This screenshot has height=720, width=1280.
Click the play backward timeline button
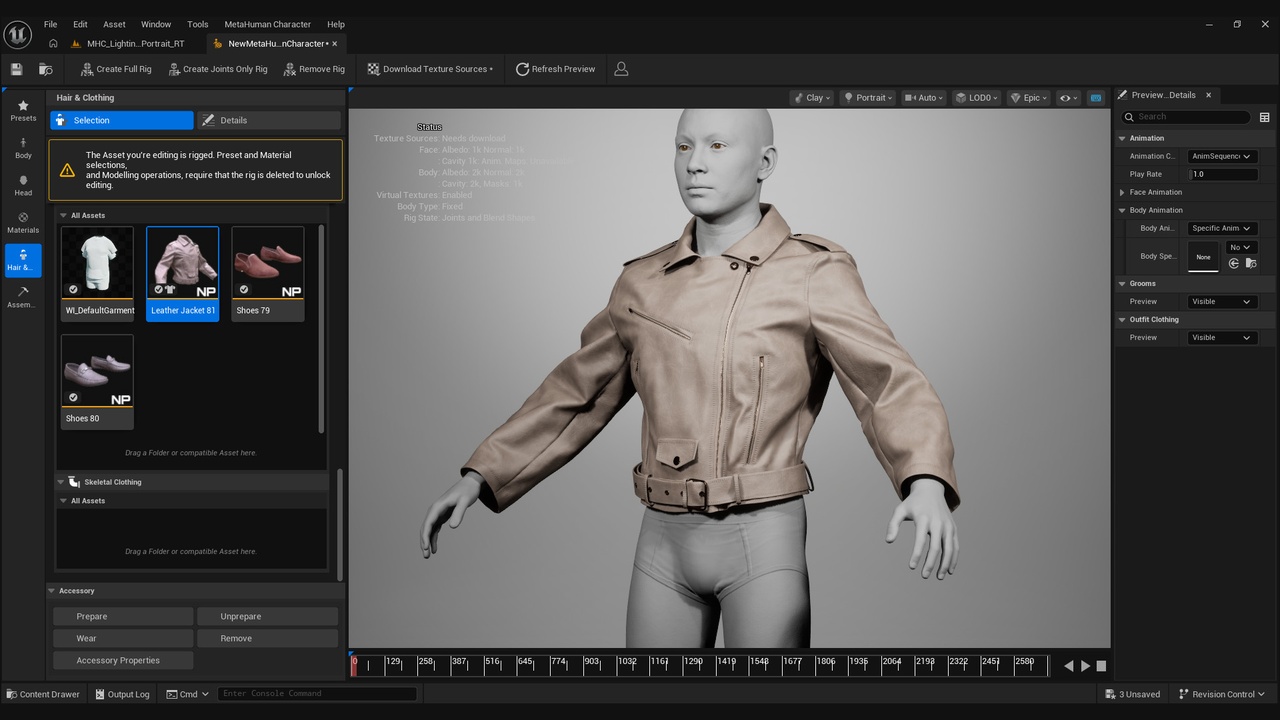[x=1069, y=666]
